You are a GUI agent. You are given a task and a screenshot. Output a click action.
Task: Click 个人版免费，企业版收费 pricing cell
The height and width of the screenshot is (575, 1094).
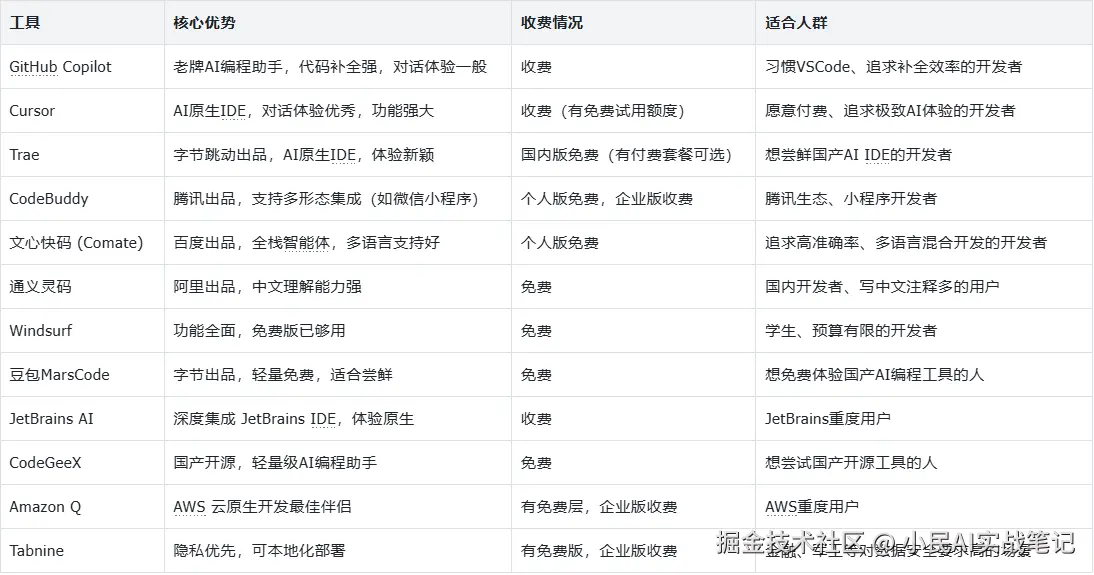[x=607, y=199]
